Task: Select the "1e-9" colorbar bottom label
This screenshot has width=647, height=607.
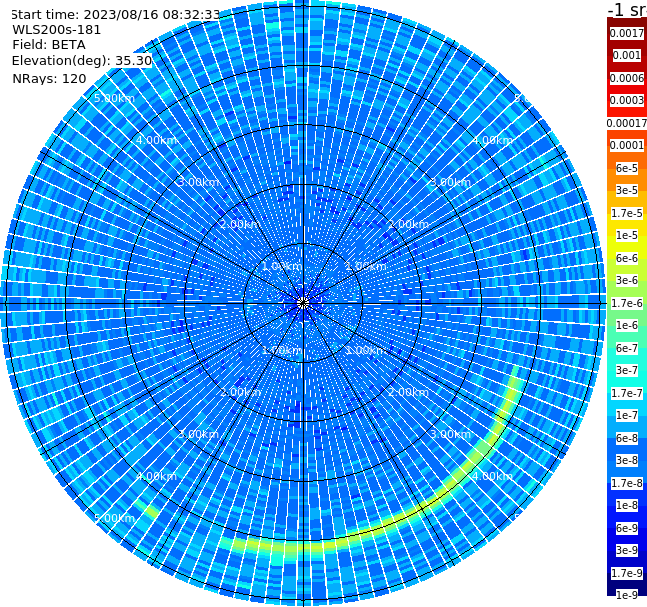Action: tap(626, 595)
